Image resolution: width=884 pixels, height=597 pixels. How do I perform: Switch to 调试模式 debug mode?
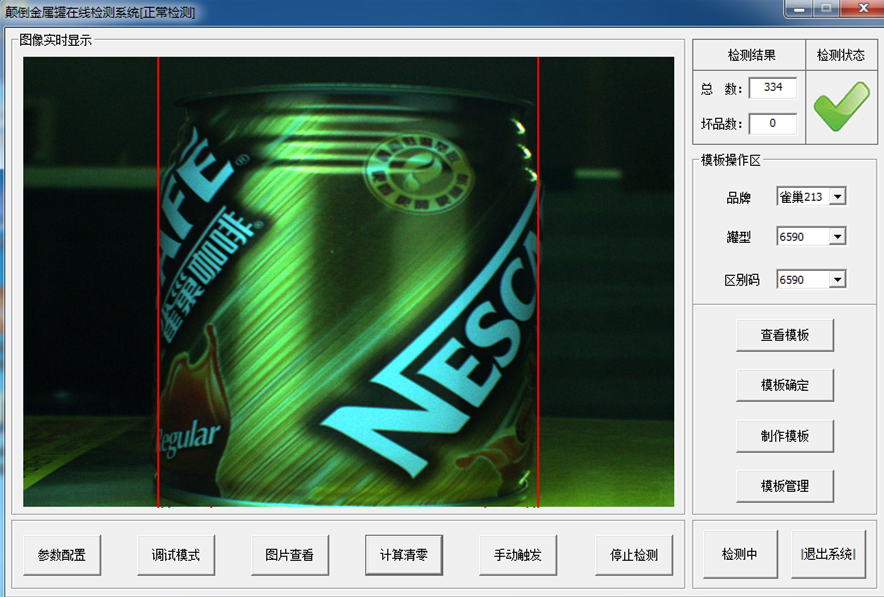176,555
